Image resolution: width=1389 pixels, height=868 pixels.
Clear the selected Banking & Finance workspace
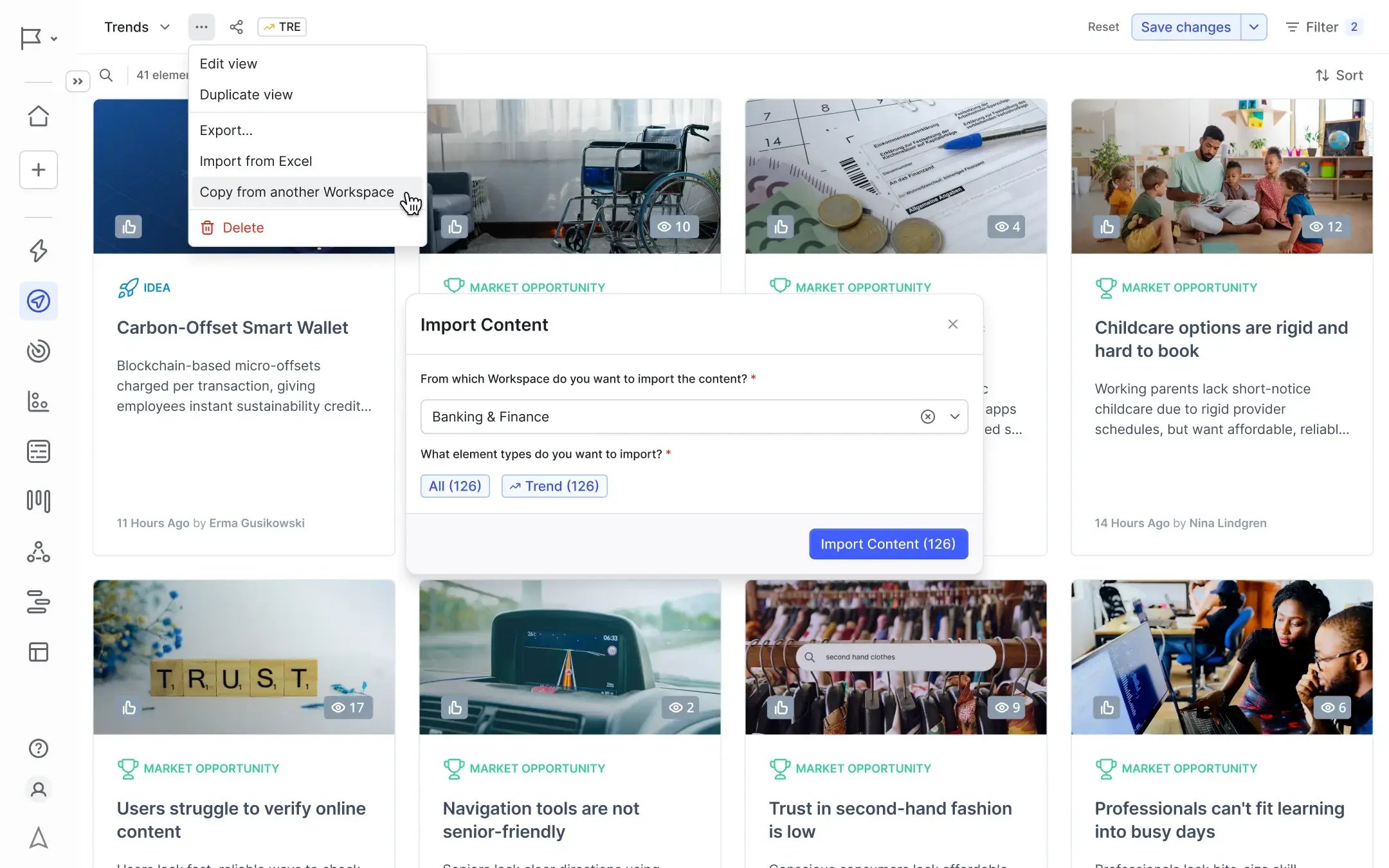click(927, 417)
